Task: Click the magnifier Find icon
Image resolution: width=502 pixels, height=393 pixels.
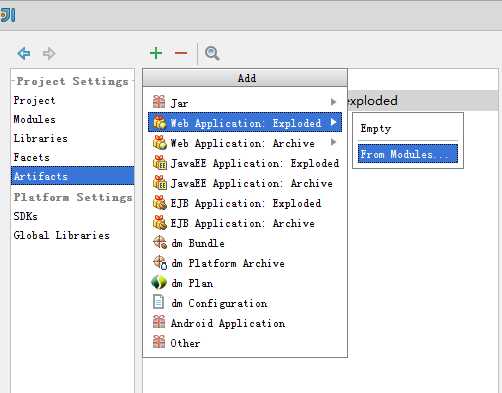Action: tap(212, 53)
